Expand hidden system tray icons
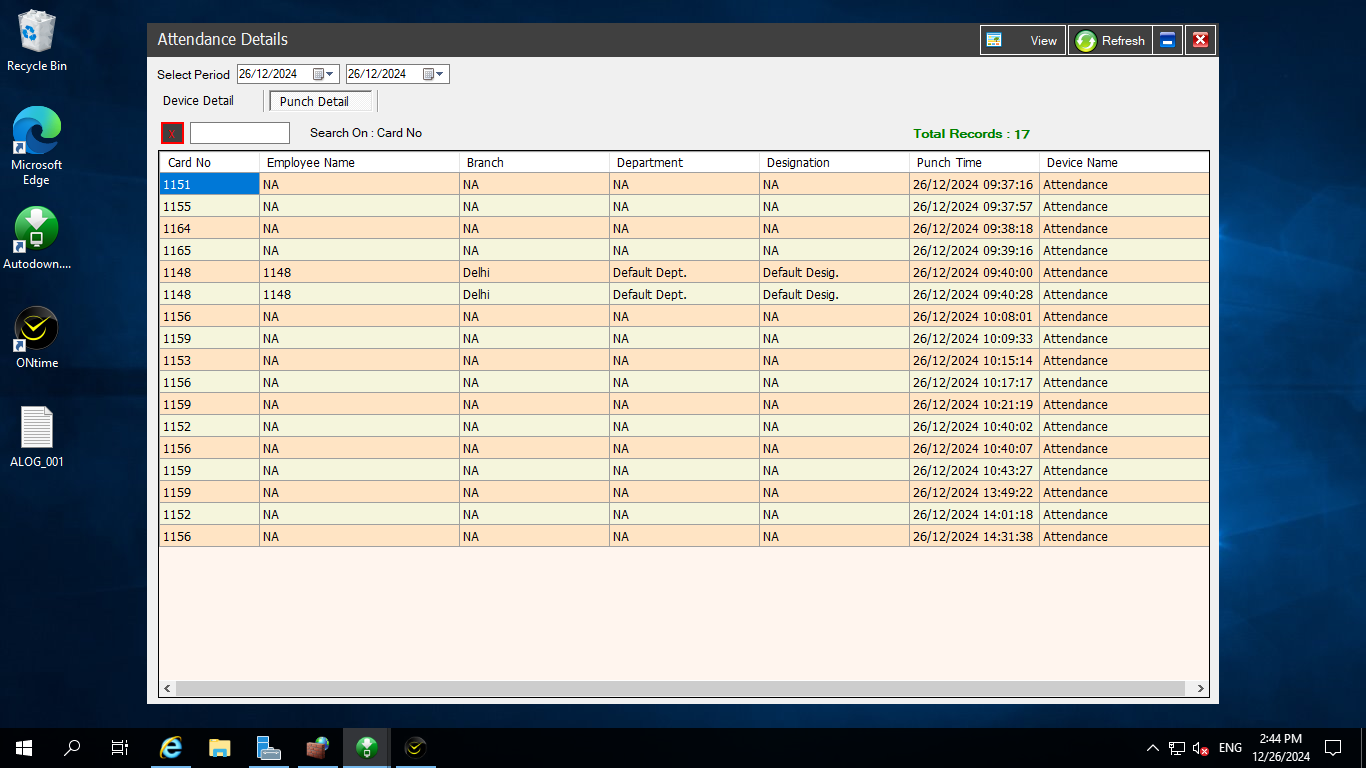1366x768 pixels. 1152,748
